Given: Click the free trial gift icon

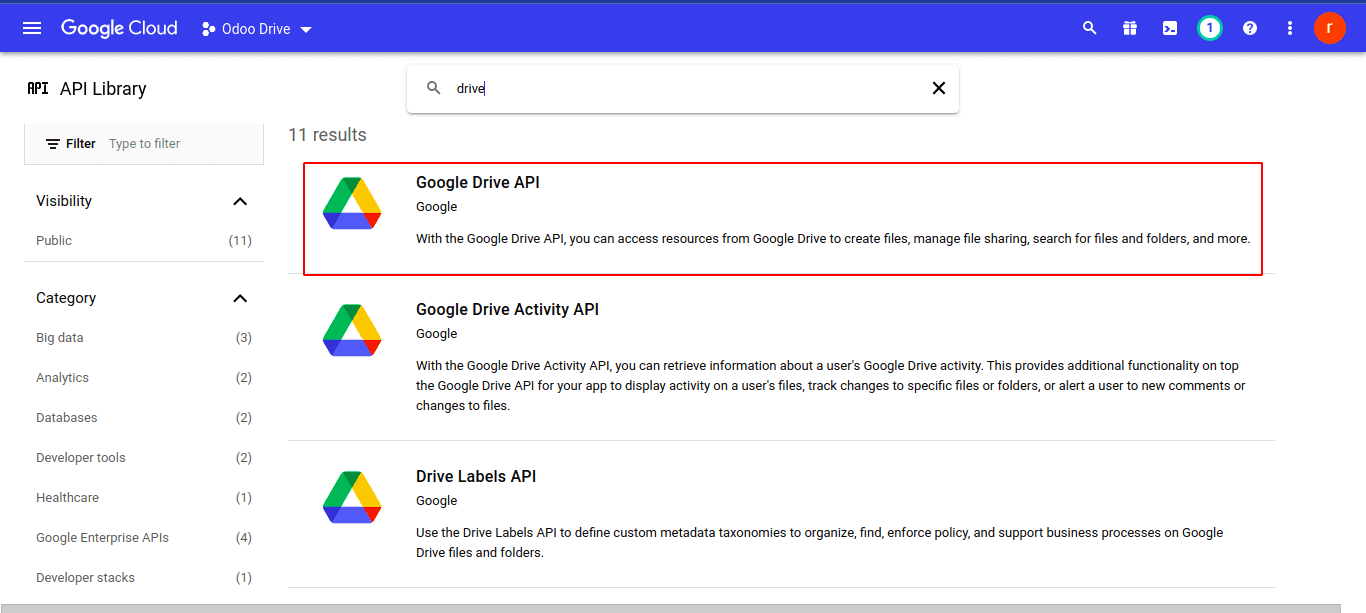Looking at the screenshot, I should (x=1129, y=27).
